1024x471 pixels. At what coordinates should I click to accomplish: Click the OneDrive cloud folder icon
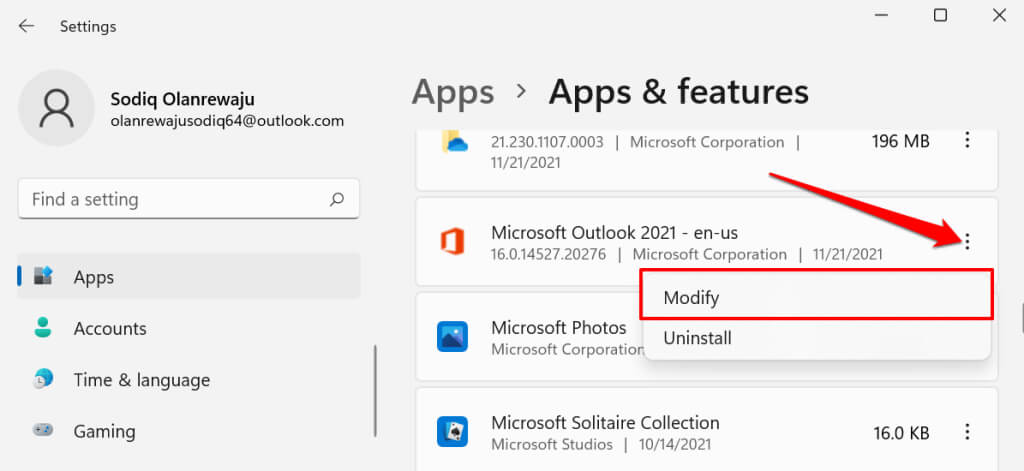click(453, 143)
